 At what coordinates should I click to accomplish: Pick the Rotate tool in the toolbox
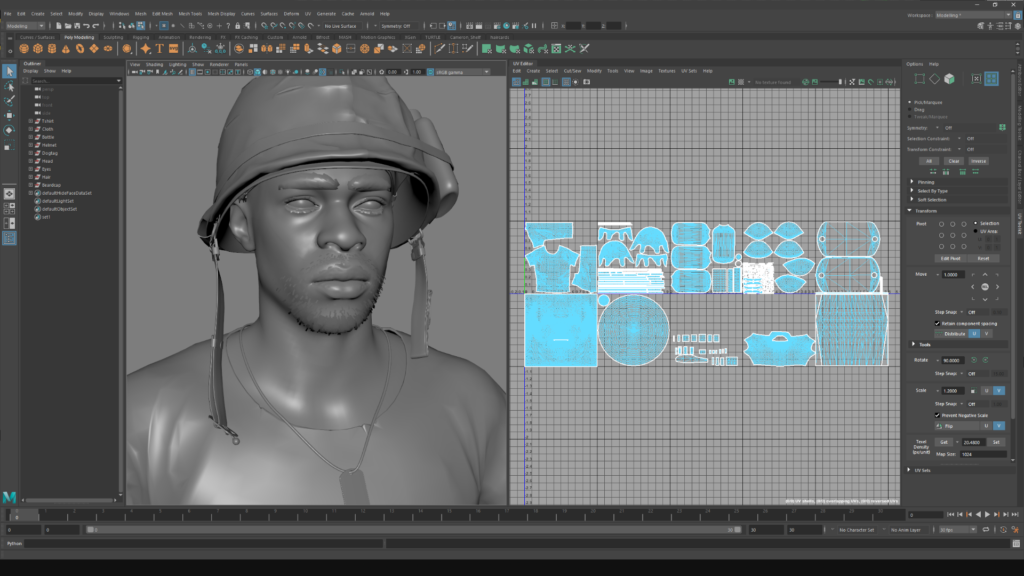click(x=9, y=131)
